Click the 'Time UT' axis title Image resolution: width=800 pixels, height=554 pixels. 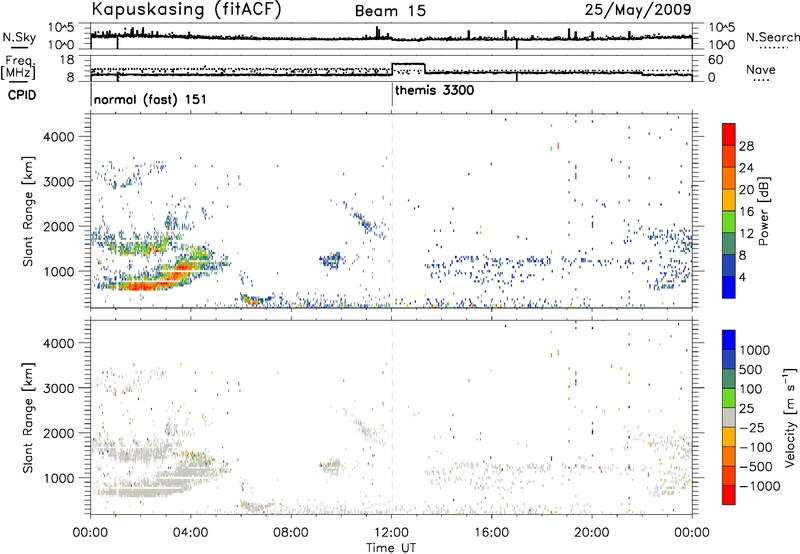[x=391, y=548]
